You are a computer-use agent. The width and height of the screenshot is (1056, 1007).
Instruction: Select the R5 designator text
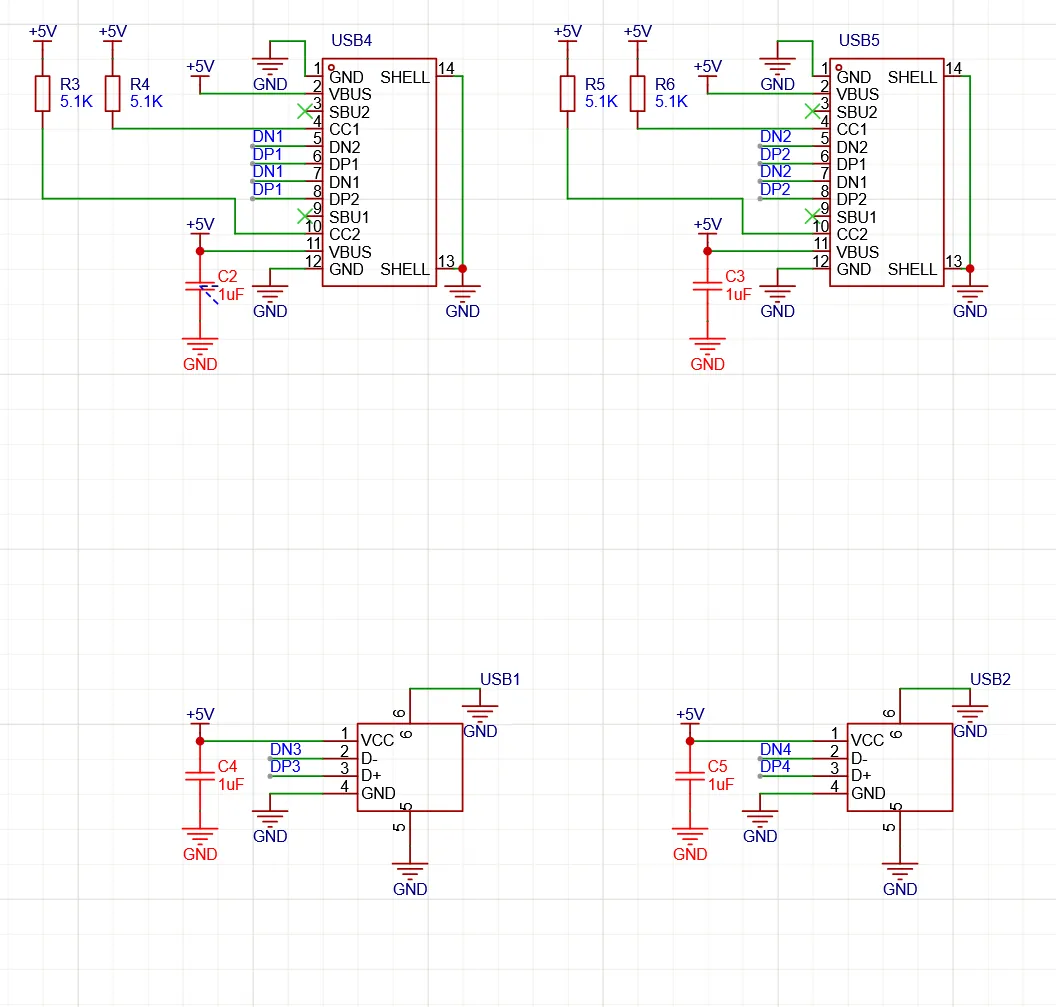coord(595,84)
